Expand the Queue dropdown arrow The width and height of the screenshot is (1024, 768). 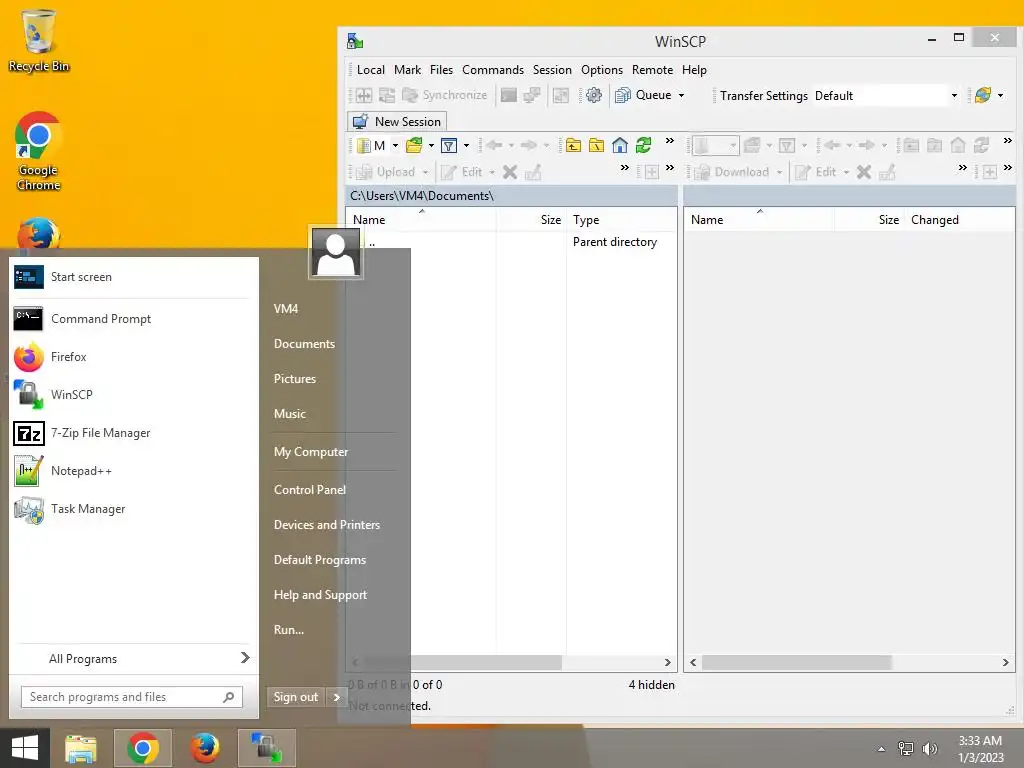681,95
